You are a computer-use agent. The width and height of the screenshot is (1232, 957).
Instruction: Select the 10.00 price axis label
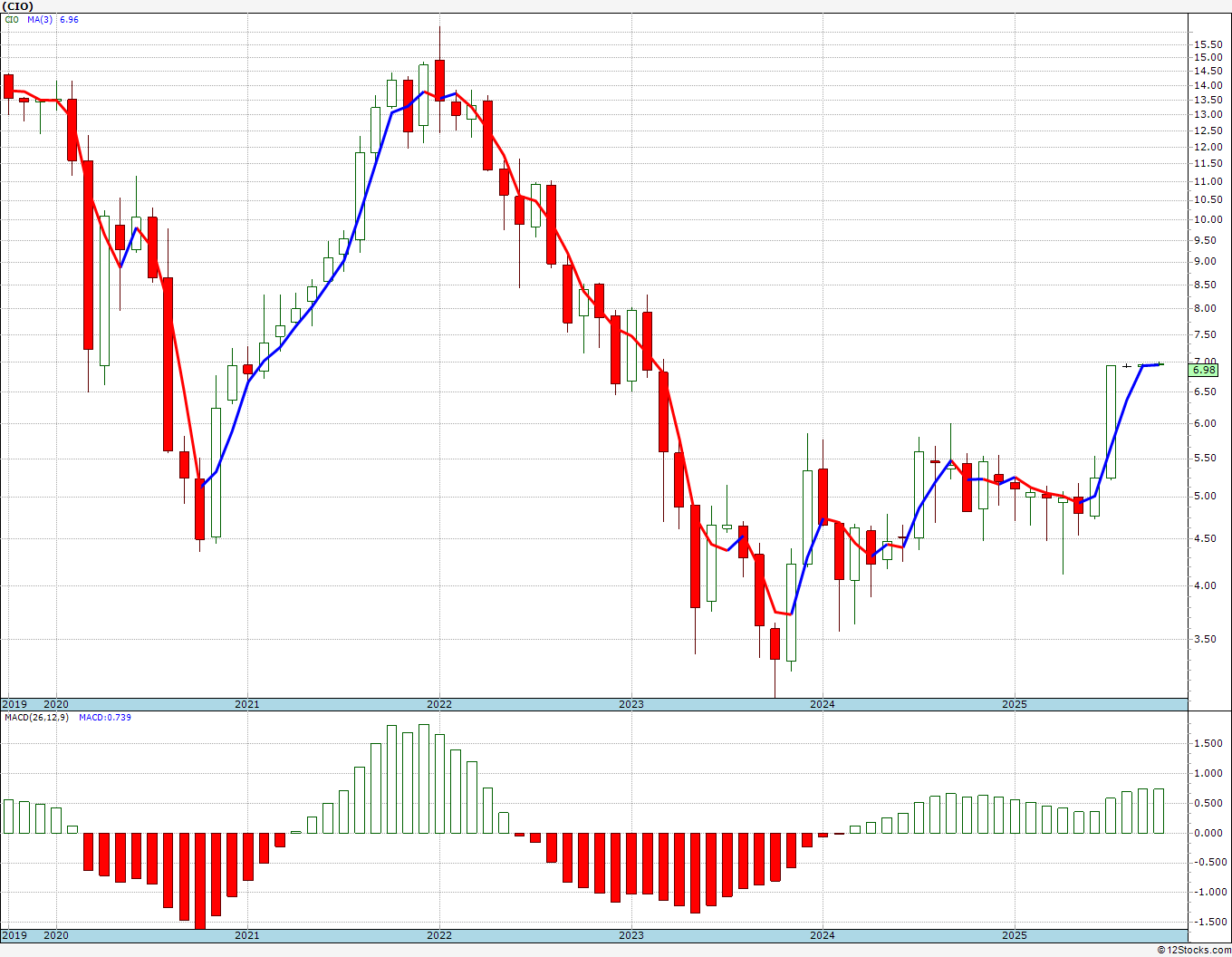[x=1207, y=219]
